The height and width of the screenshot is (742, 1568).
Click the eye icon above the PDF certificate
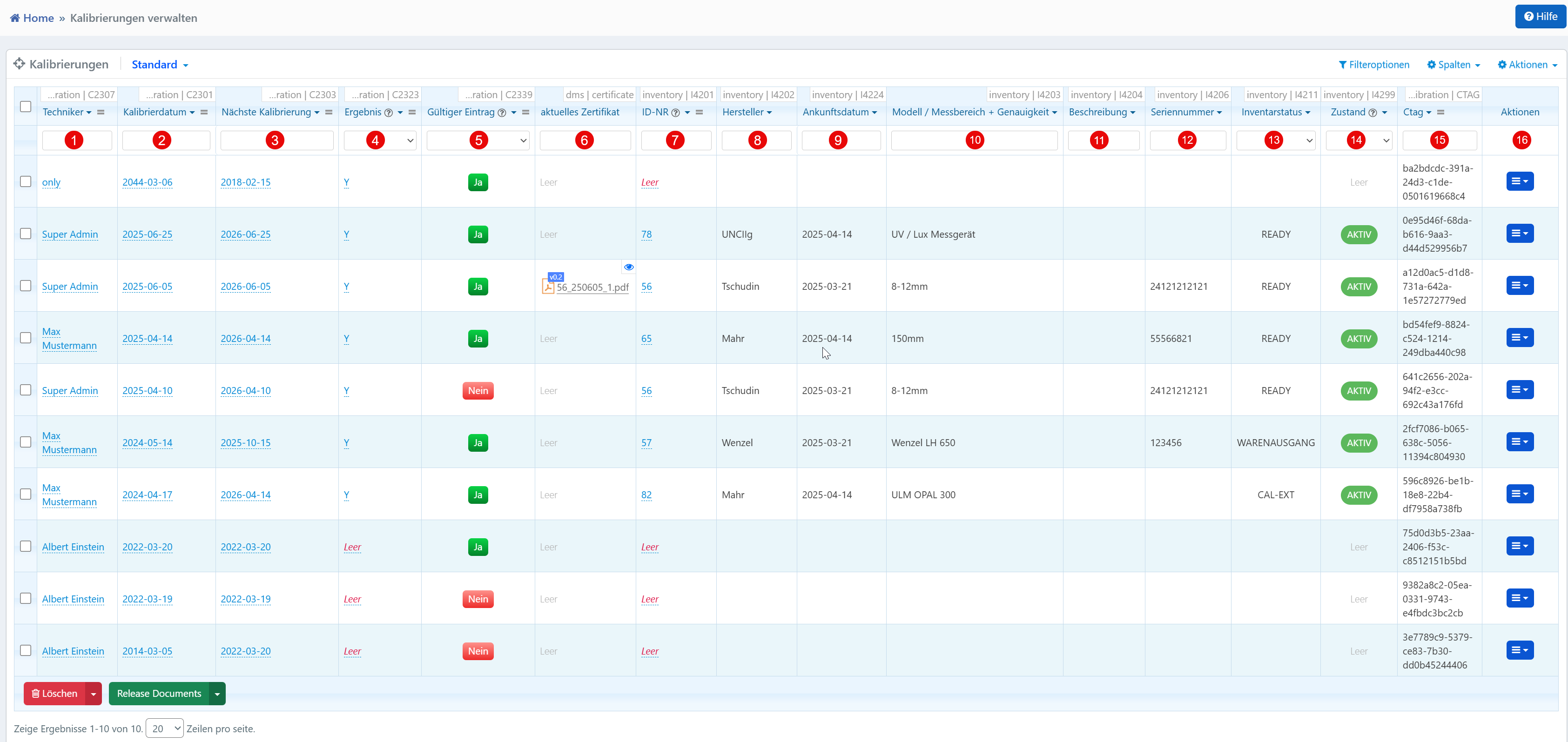point(629,267)
